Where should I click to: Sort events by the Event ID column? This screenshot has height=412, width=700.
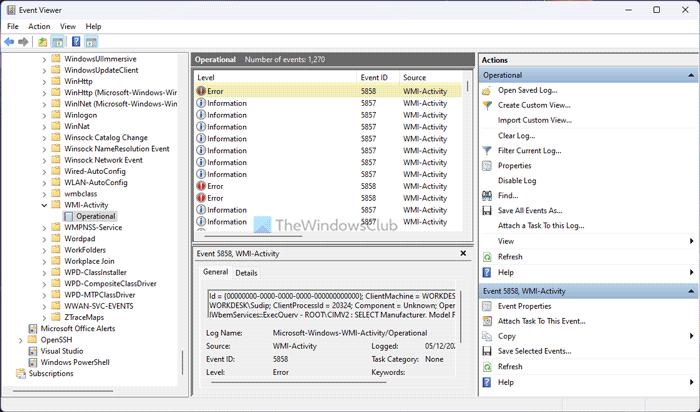[x=377, y=78]
